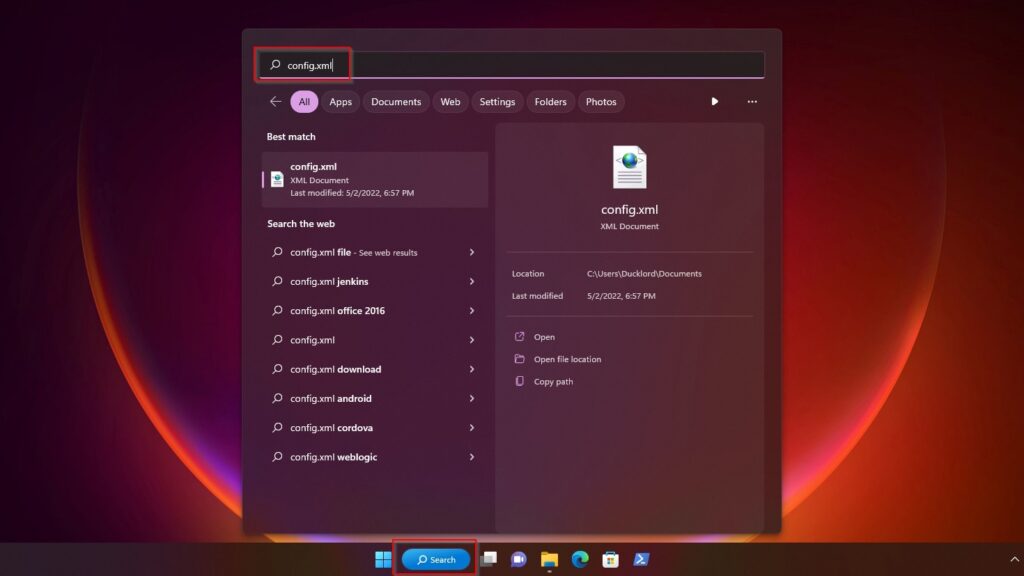Click the 'config.xml download' search suggestion
Viewport: 1024px width, 576px height.
(374, 369)
